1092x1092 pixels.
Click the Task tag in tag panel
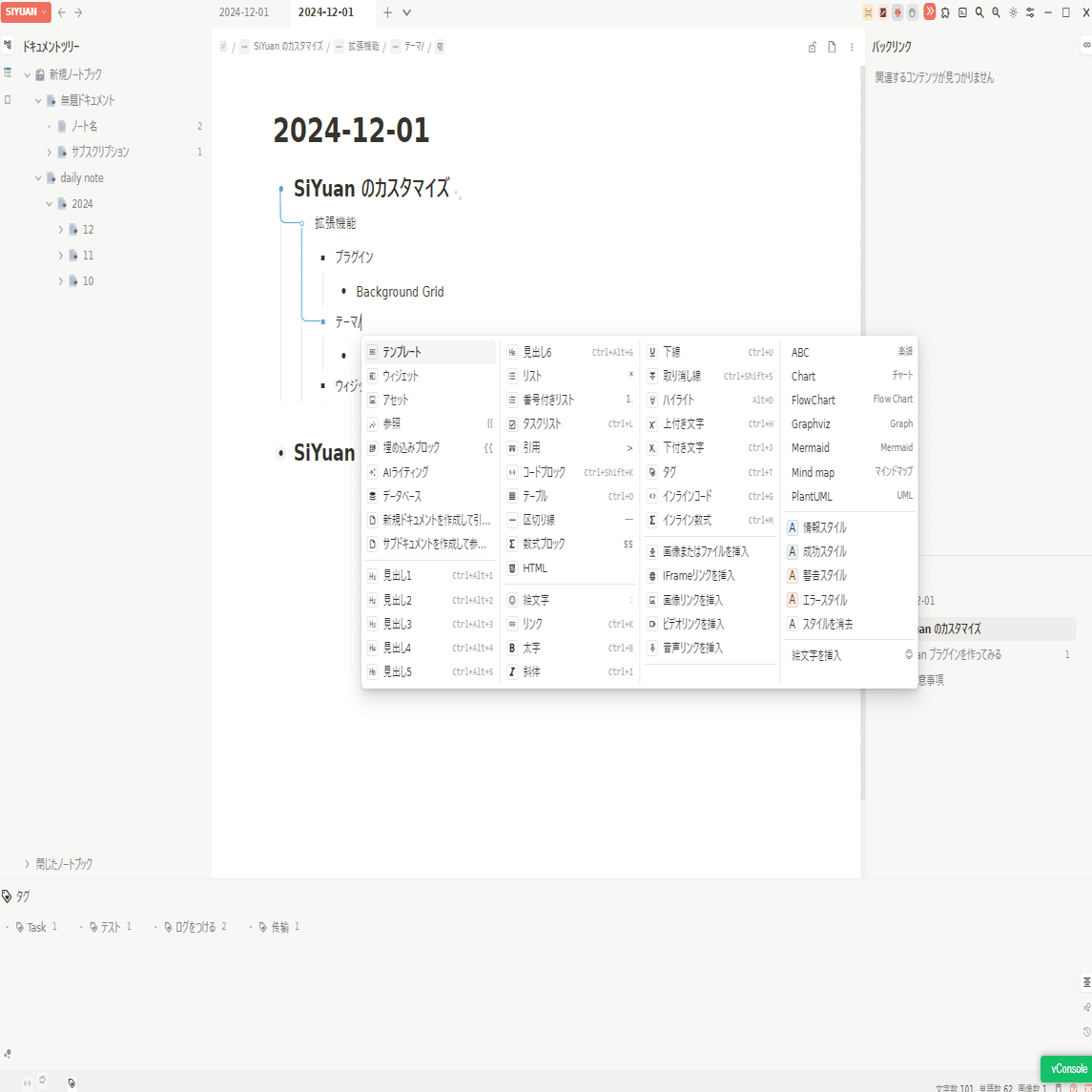tap(36, 927)
